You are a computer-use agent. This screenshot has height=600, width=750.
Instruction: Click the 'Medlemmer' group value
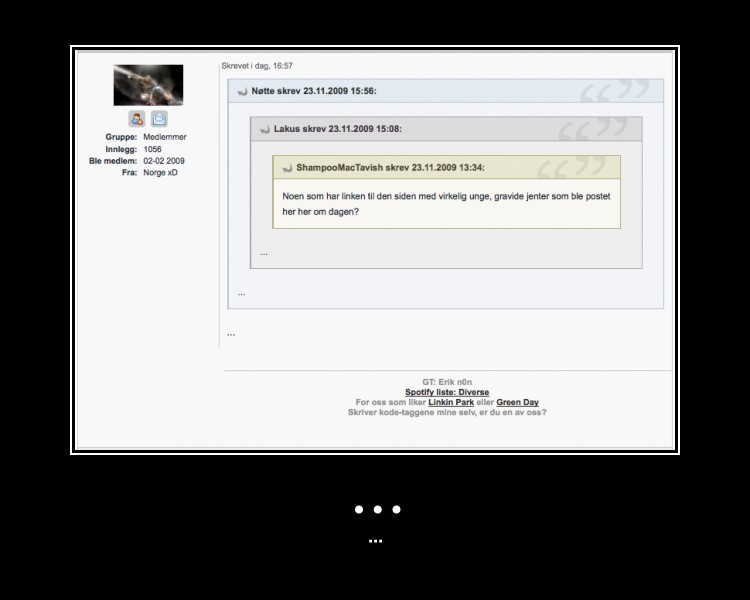click(165, 137)
